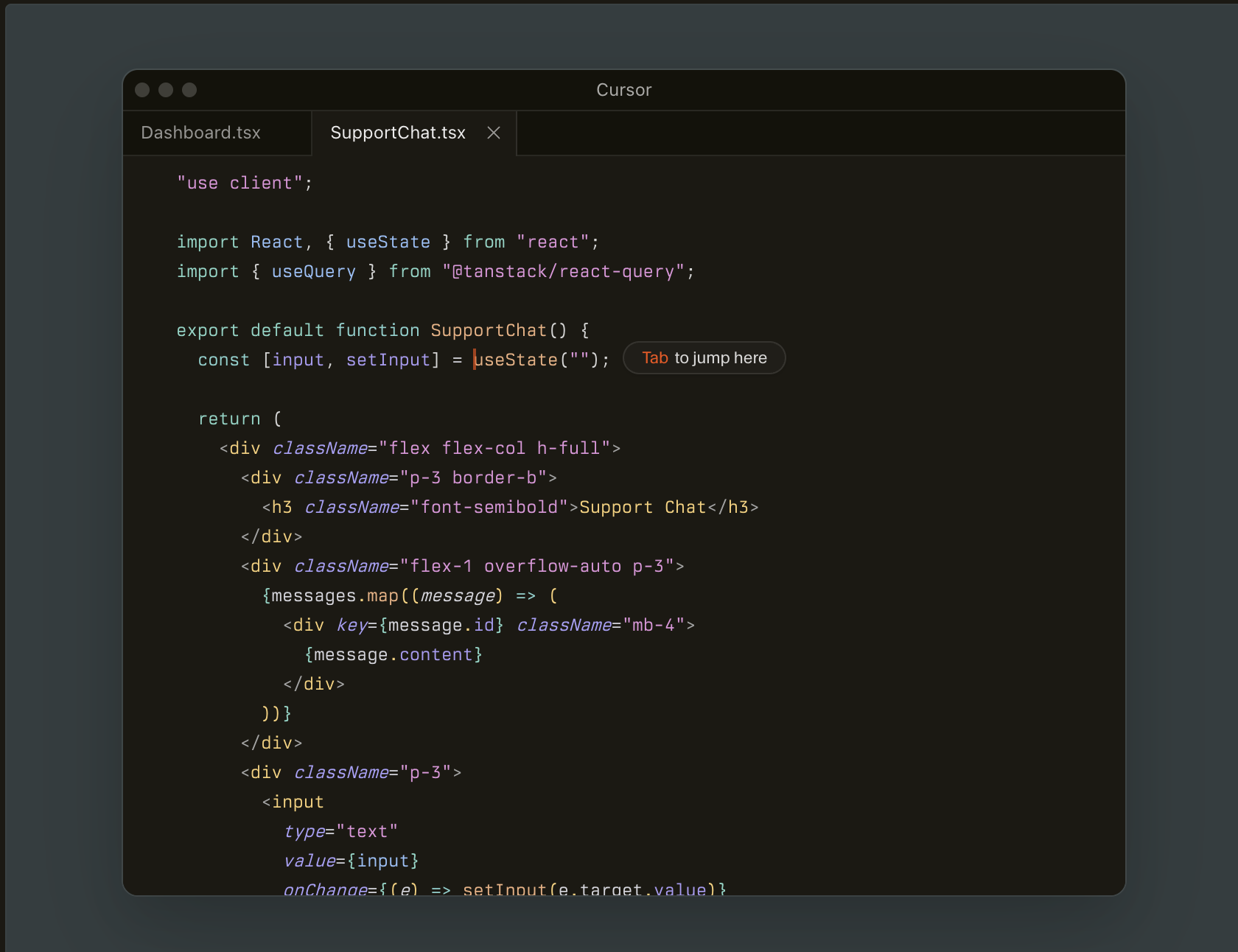This screenshot has height=952, width=1238.
Task: Click the {message.content} expression
Action: tap(394, 655)
